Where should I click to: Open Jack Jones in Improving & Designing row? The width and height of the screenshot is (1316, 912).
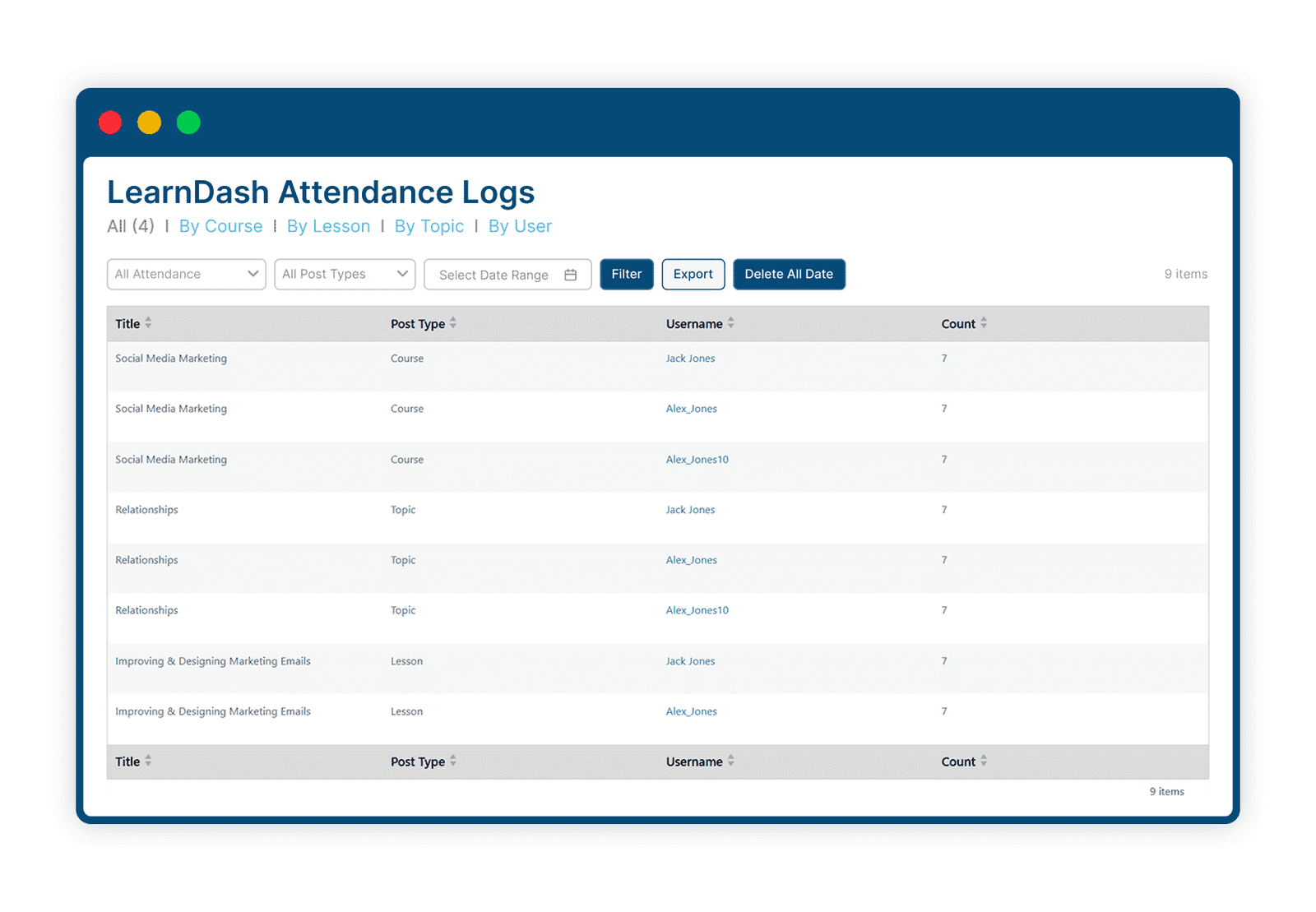tap(690, 661)
